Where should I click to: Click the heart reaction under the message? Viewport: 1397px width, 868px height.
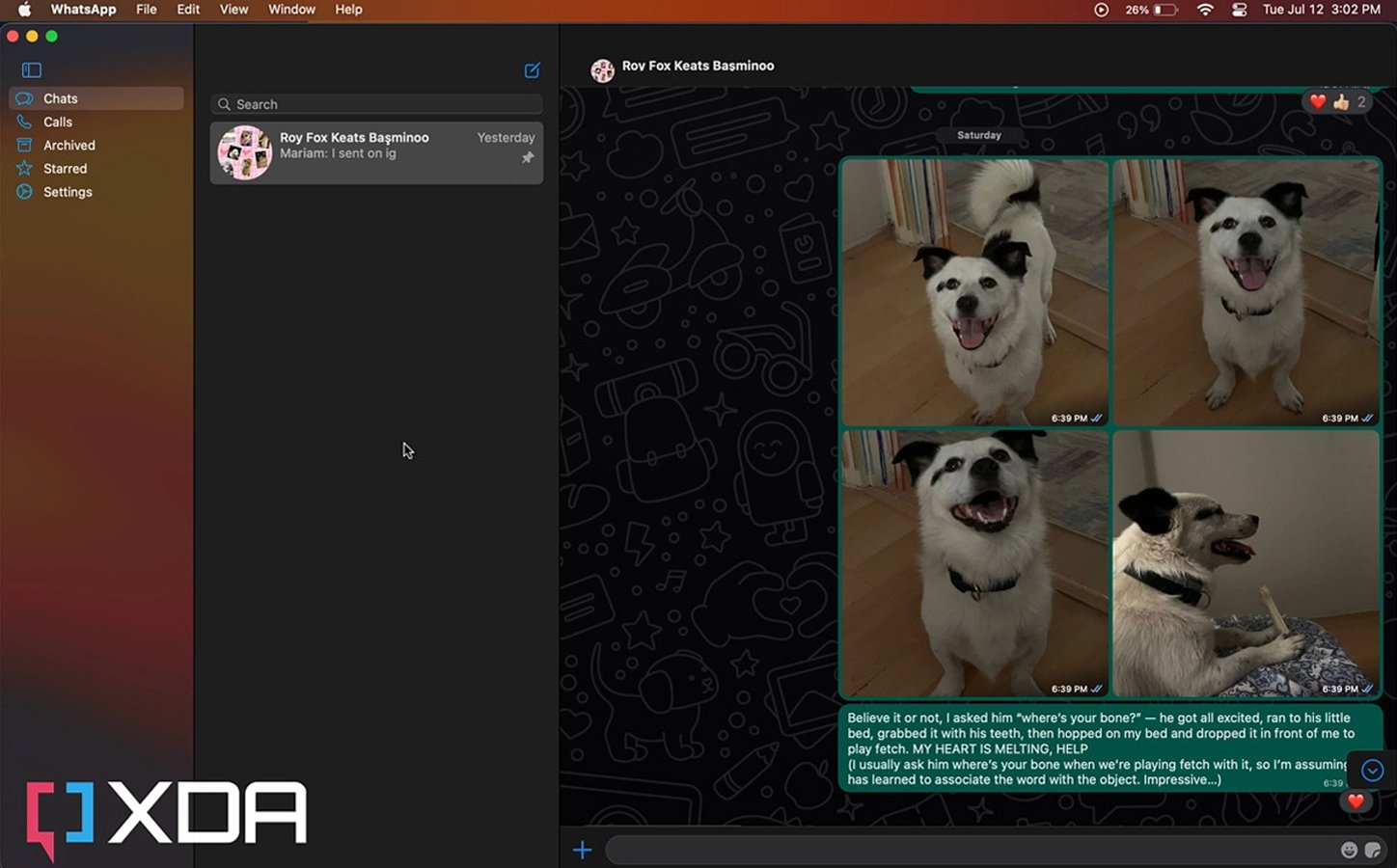pos(1355,801)
